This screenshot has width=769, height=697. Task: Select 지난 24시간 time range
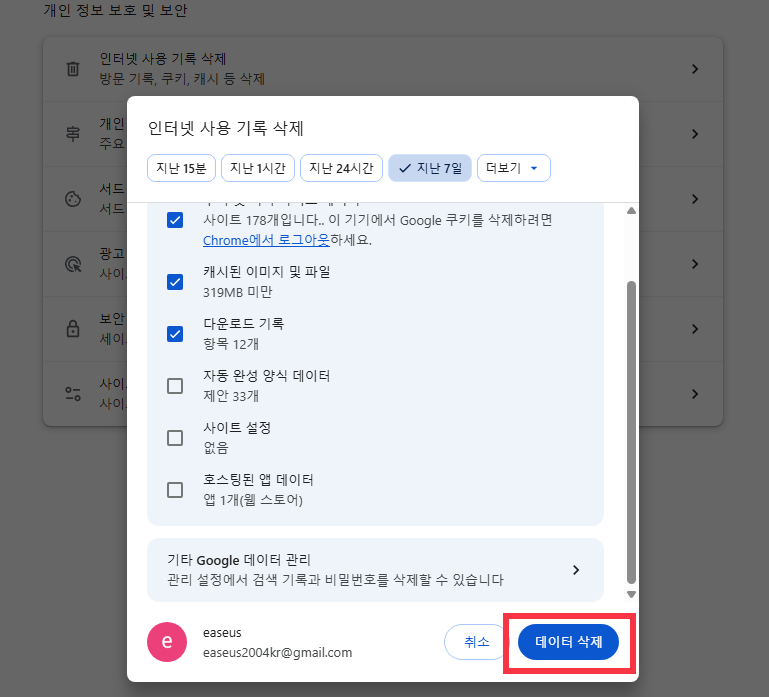[341, 168]
